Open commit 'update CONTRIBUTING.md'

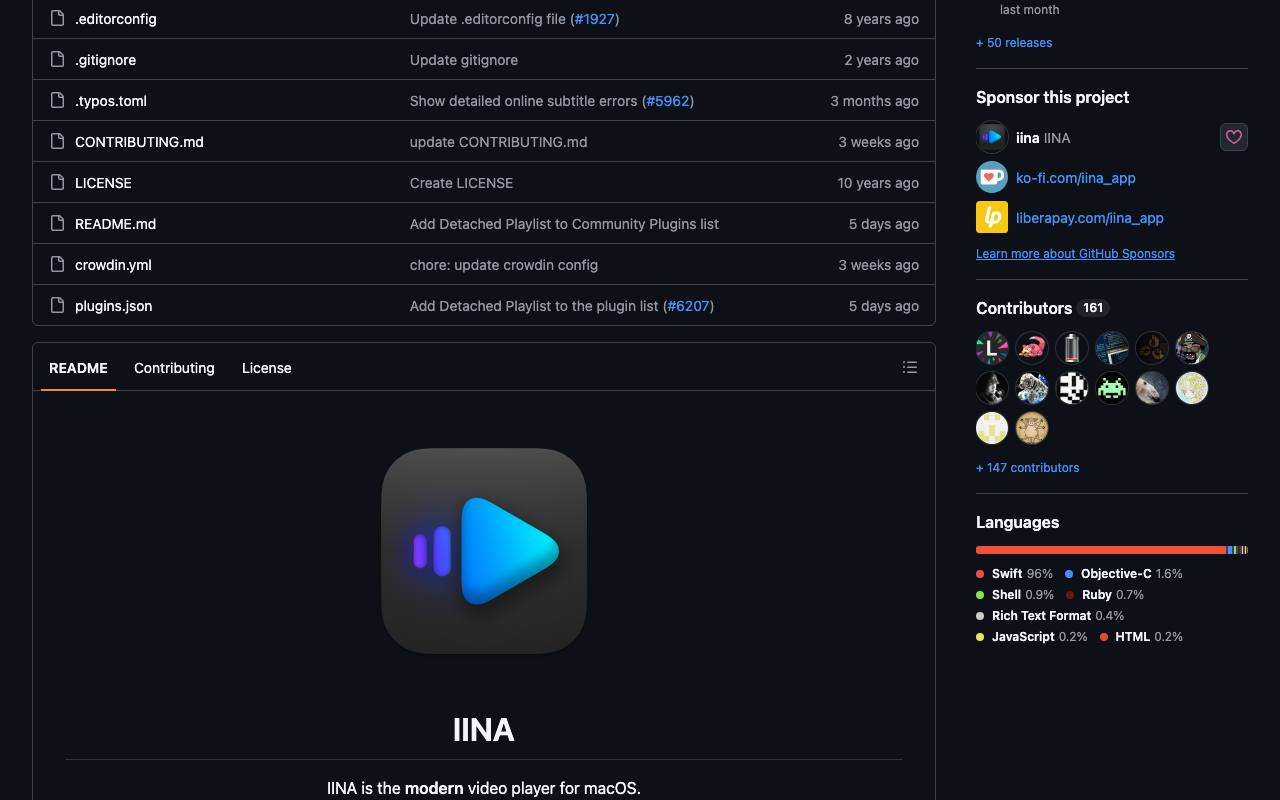tap(498, 141)
